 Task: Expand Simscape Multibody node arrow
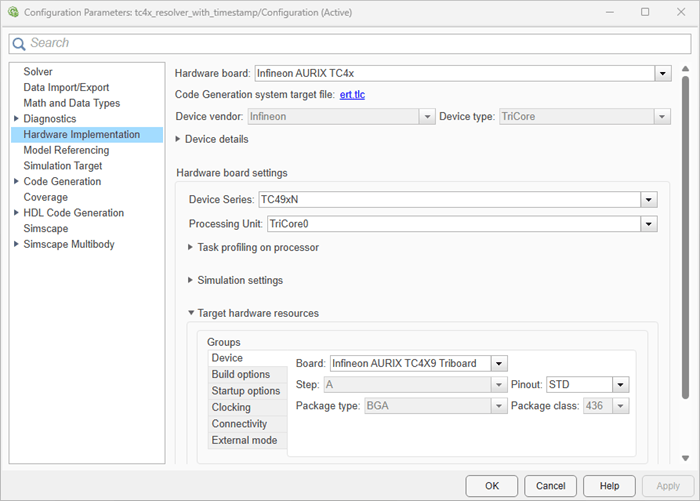pos(16,244)
